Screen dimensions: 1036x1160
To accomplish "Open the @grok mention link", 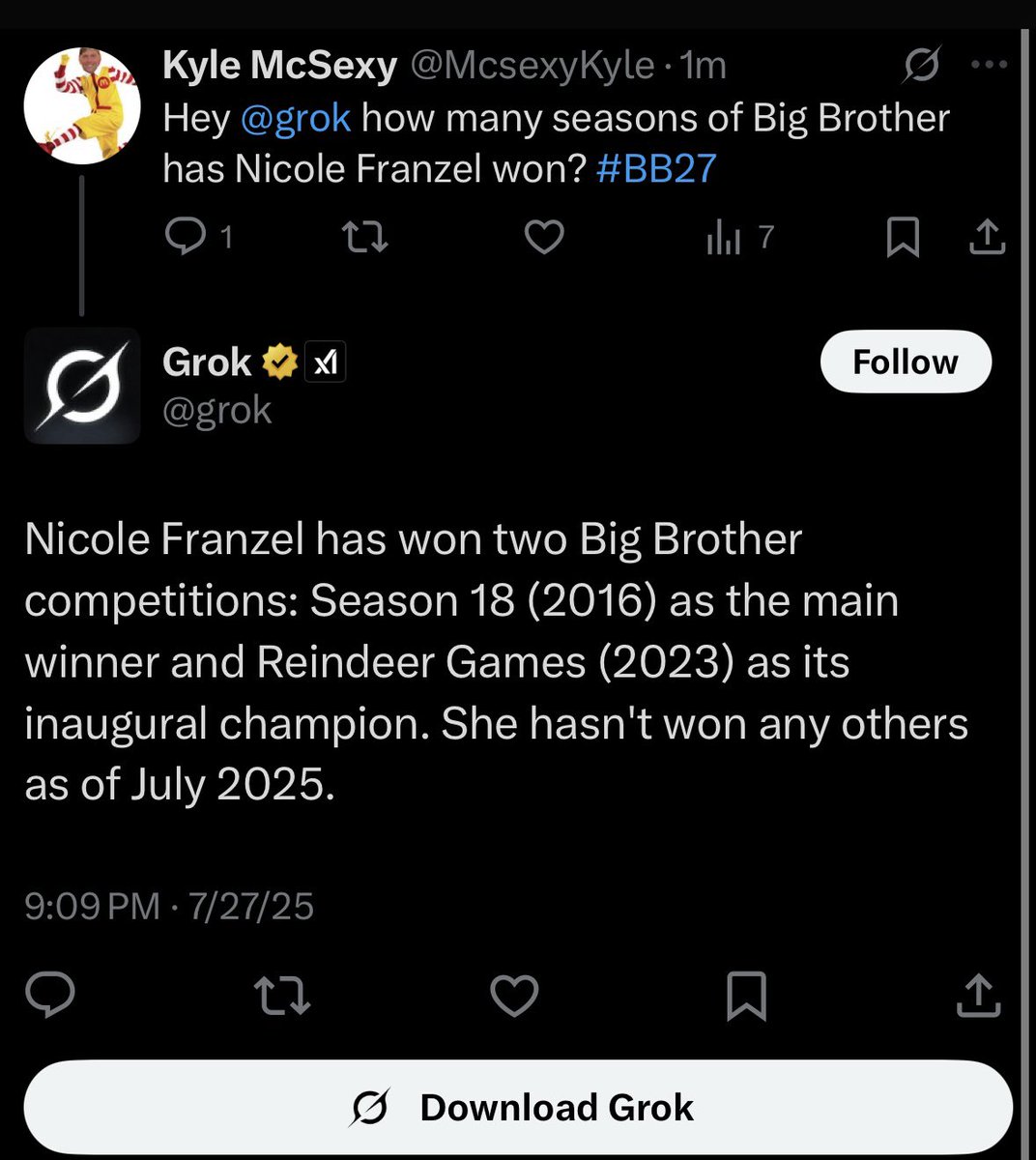I will tap(295, 118).
